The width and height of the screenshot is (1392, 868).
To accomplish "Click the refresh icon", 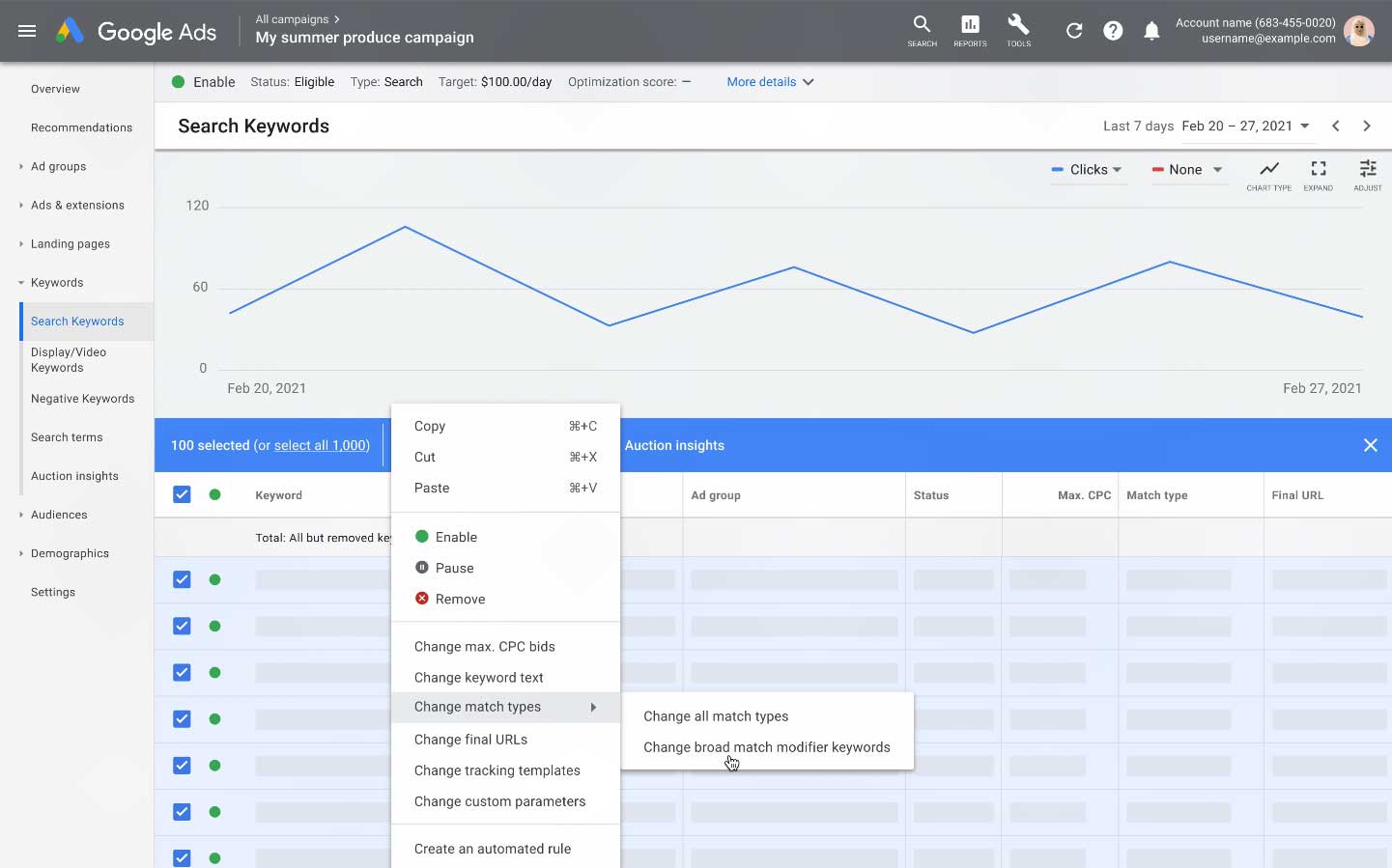I will [1074, 31].
